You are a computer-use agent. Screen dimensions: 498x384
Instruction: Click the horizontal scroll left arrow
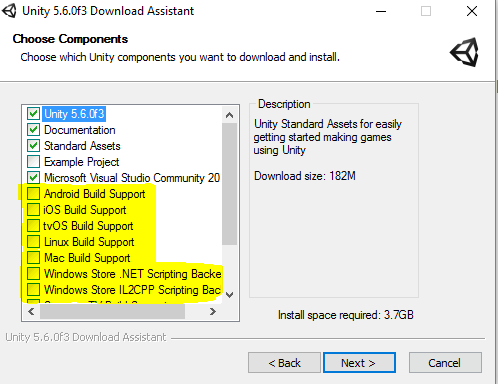pos(31,312)
